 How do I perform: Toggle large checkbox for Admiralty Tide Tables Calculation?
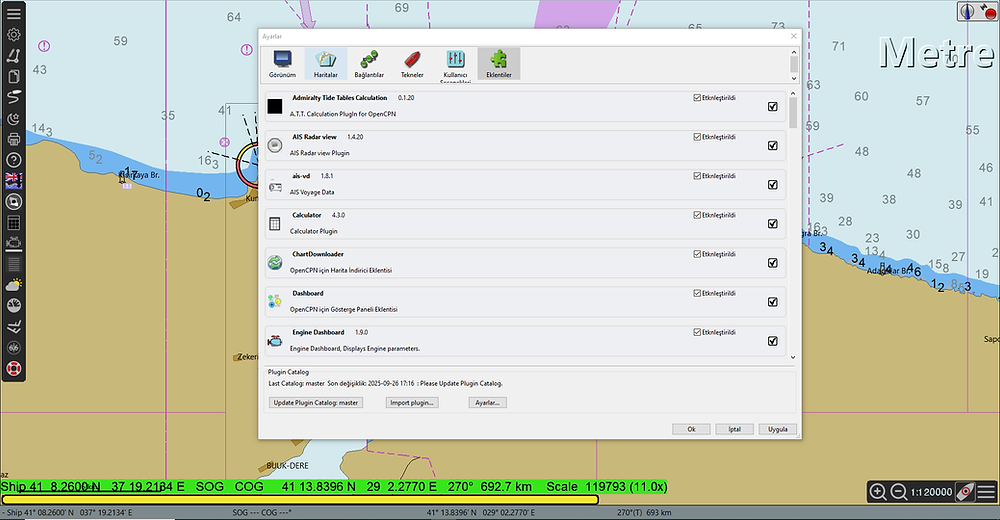[x=773, y=107]
